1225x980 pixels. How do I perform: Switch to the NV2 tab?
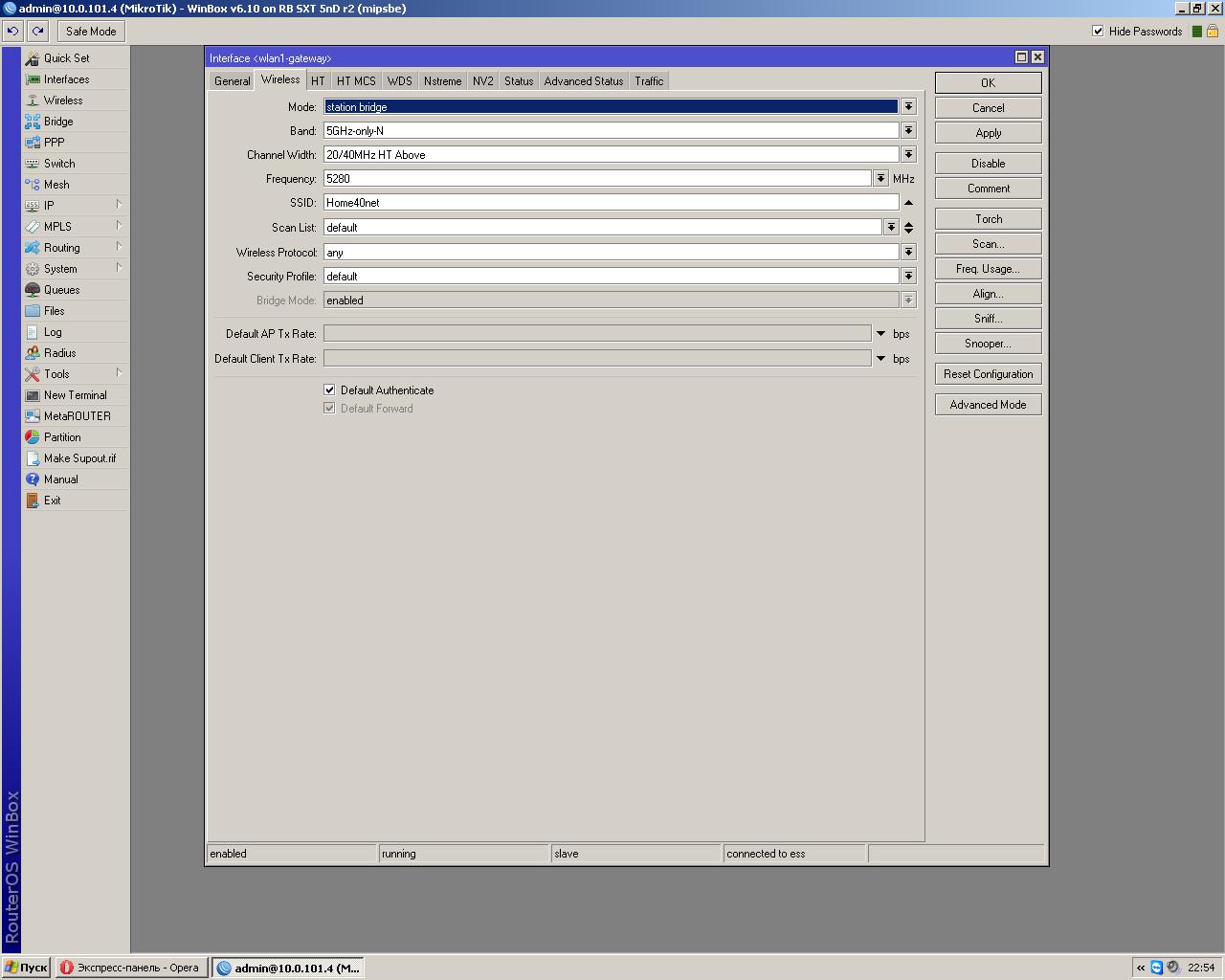pyautogui.click(x=482, y=81)
